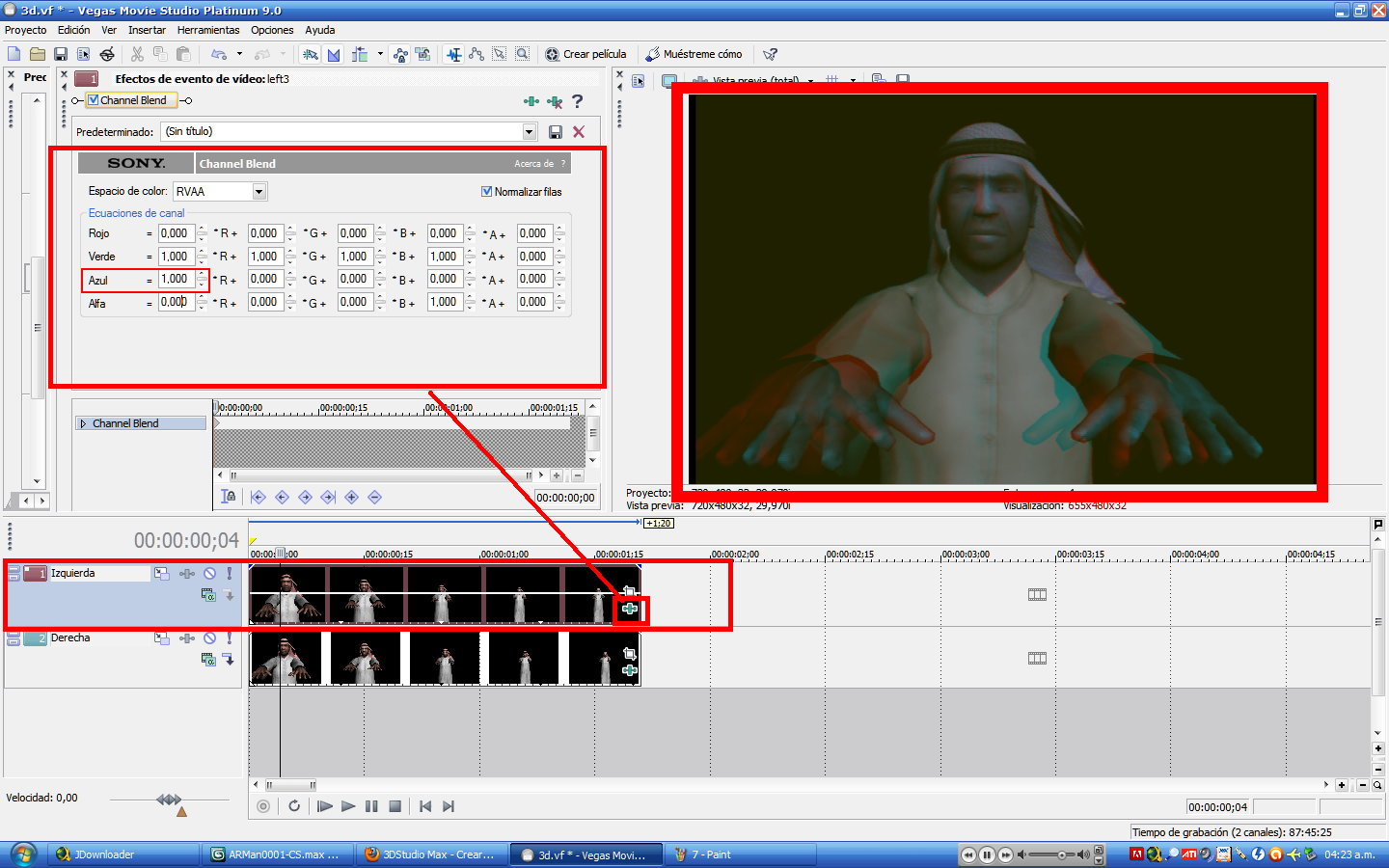This screenshot has height=868, width=1389.
Task: Toggle automatic crossfades in the toolbar
Action: coord(334,54)
